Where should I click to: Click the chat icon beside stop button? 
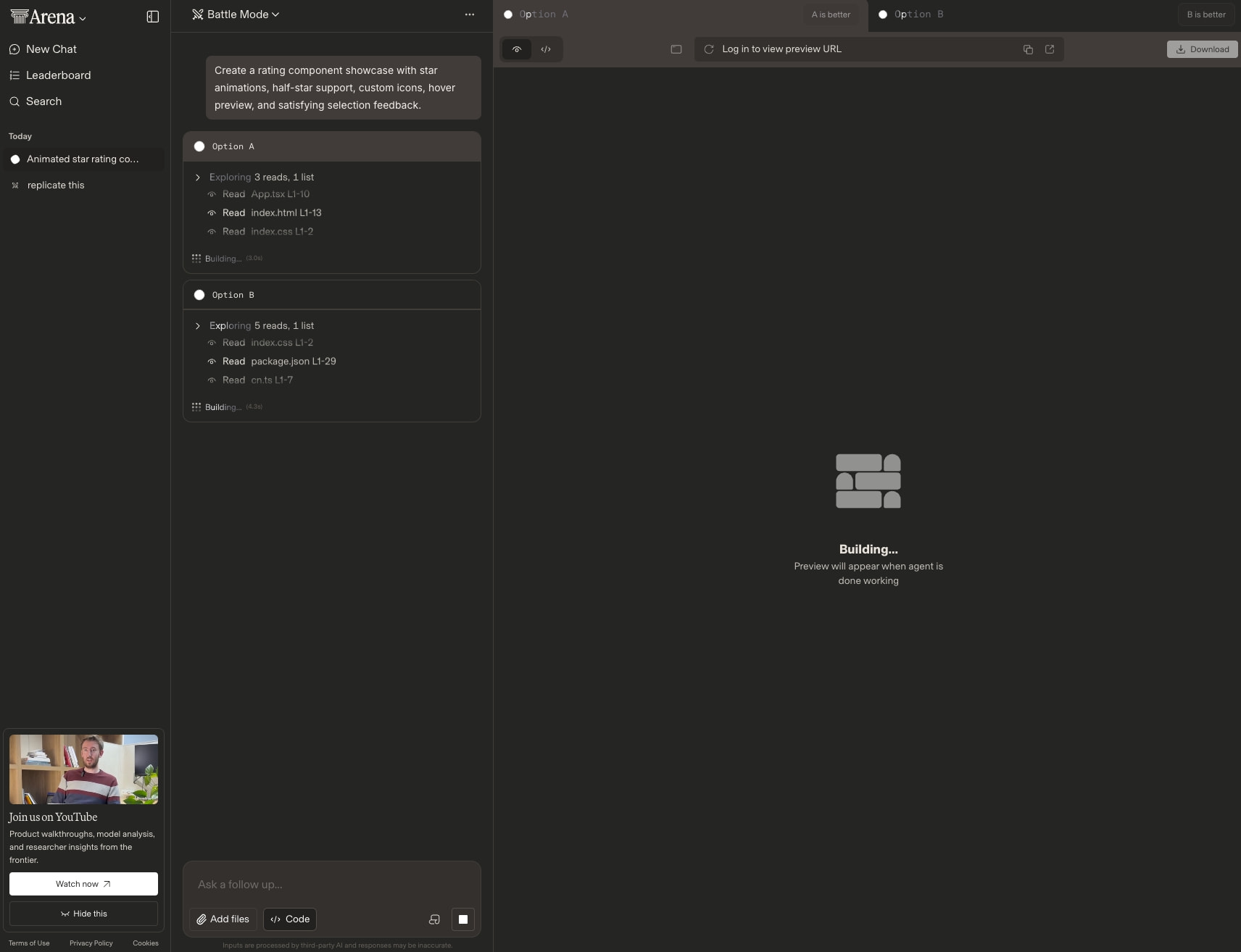[434, 919]
